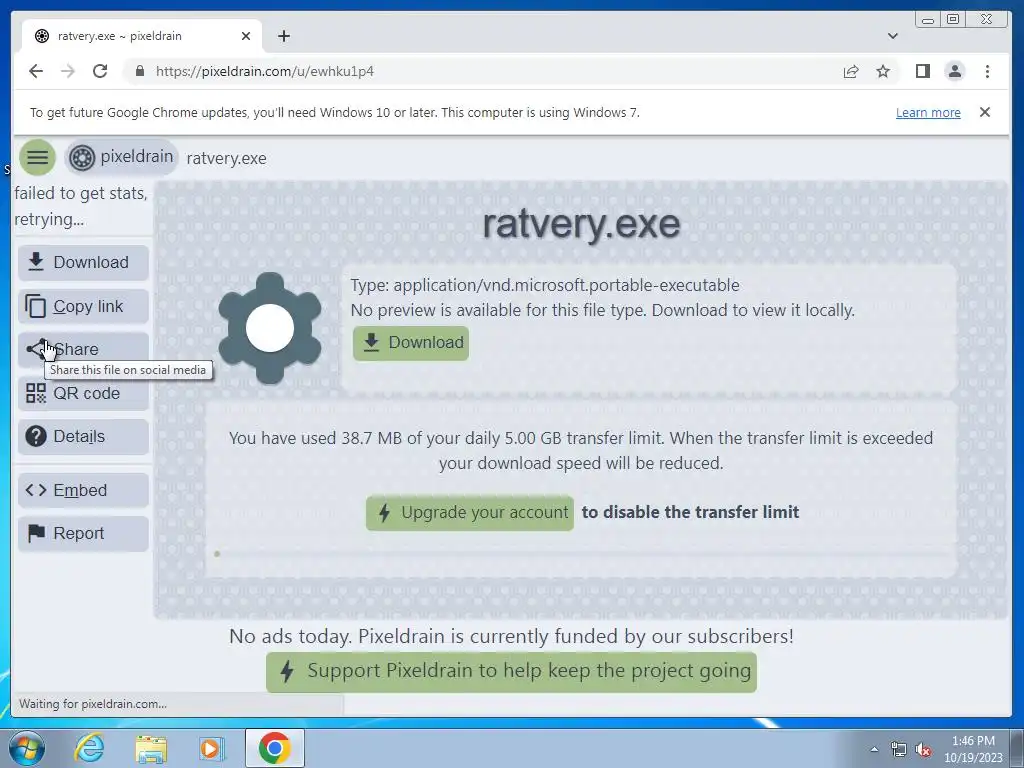Click the file type description text
This screenshot has width=1024, height=768.
point(545,285)
